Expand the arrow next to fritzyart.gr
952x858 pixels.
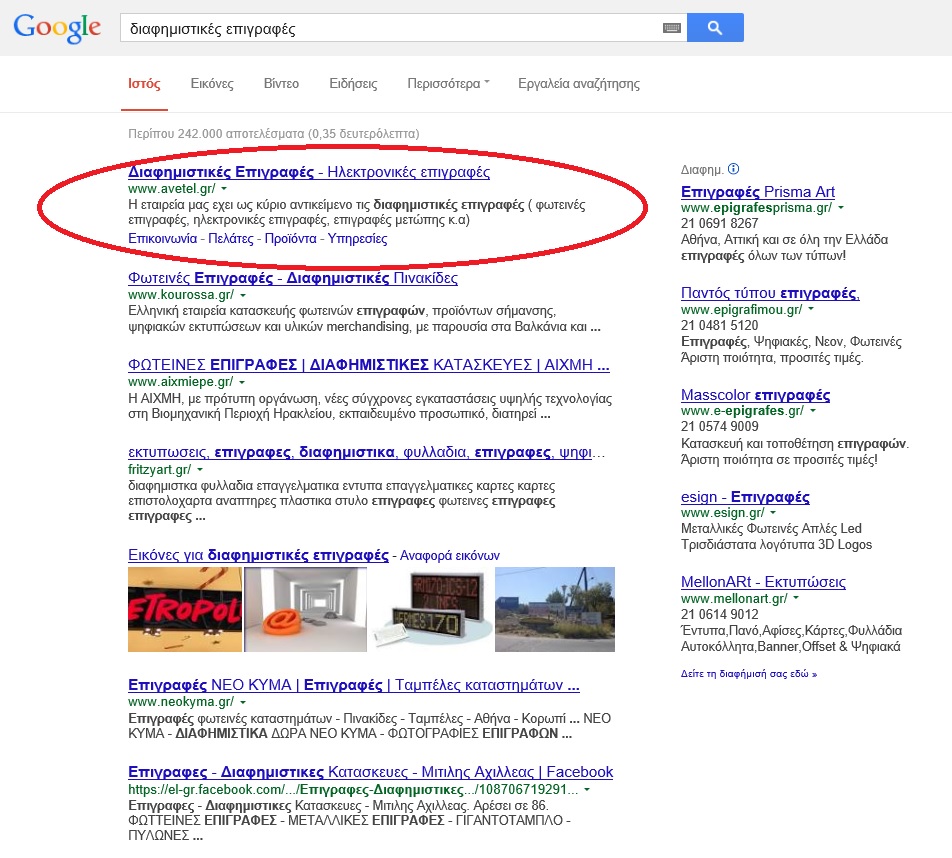(x=200, y=469)
